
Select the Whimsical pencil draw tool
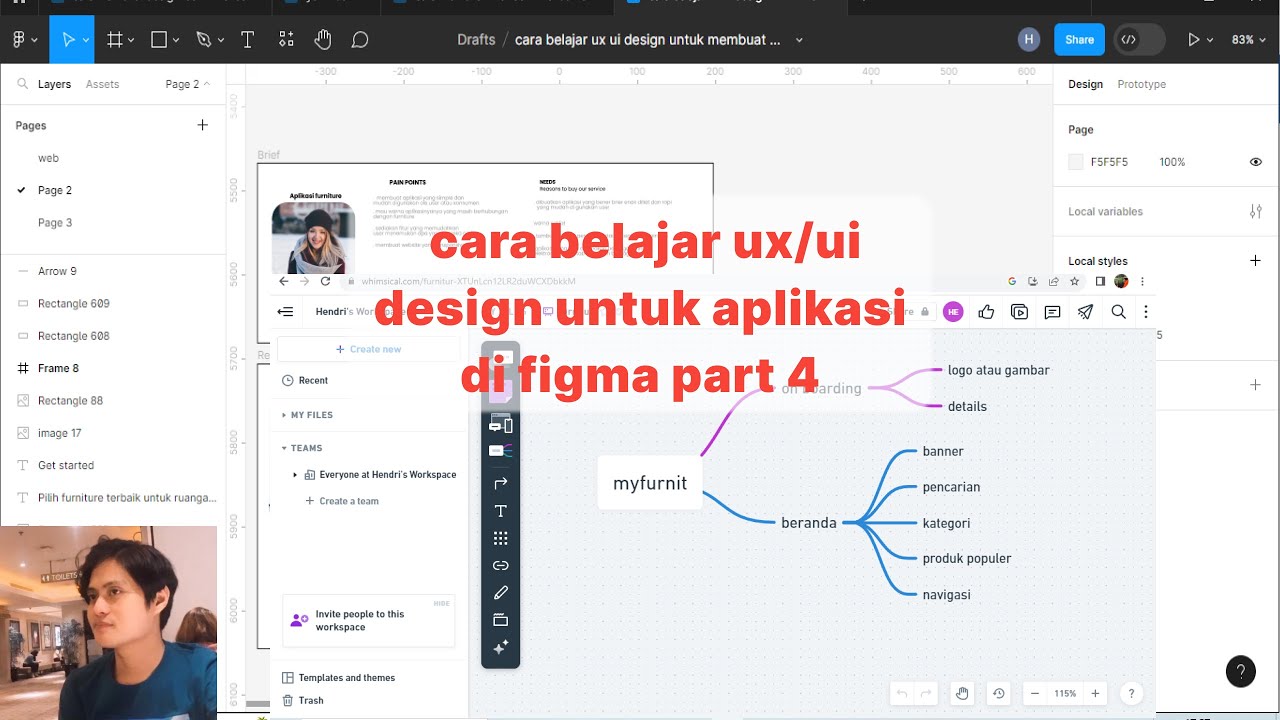tap(501, 593)
